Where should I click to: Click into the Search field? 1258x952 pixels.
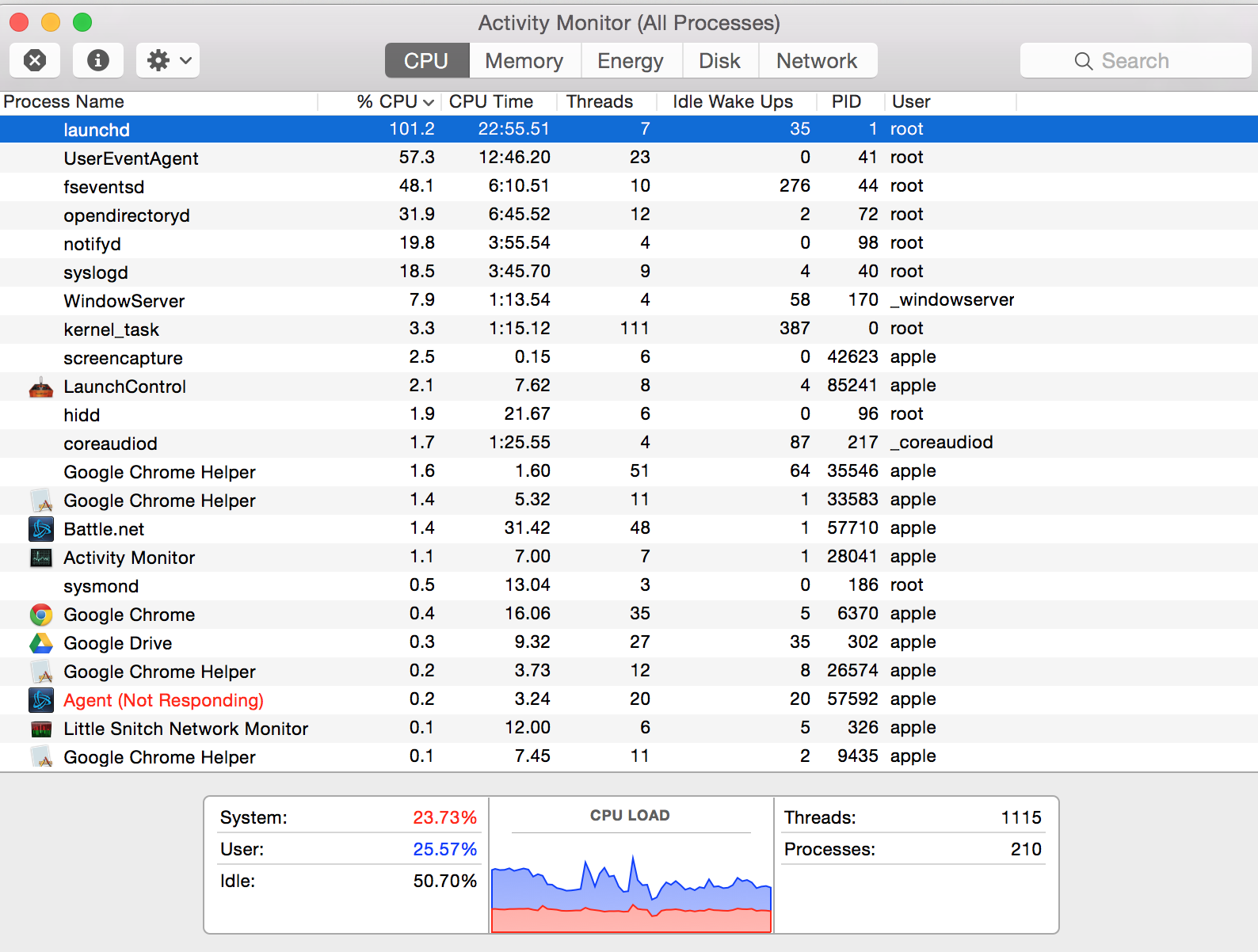tap(1136, 61)
